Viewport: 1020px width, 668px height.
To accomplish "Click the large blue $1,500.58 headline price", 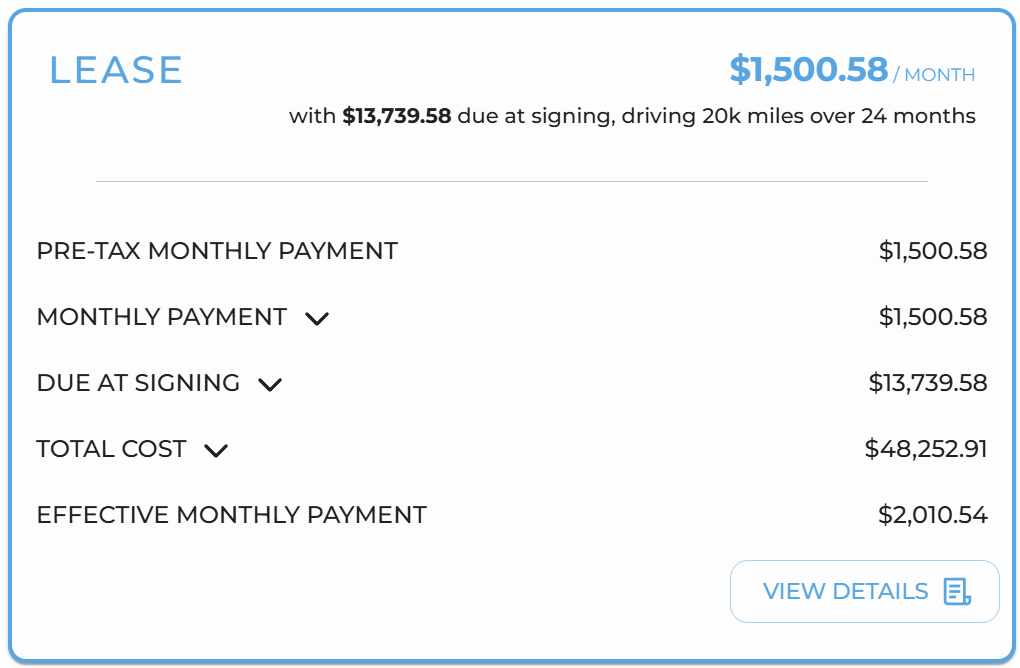I will click(808, 69).
